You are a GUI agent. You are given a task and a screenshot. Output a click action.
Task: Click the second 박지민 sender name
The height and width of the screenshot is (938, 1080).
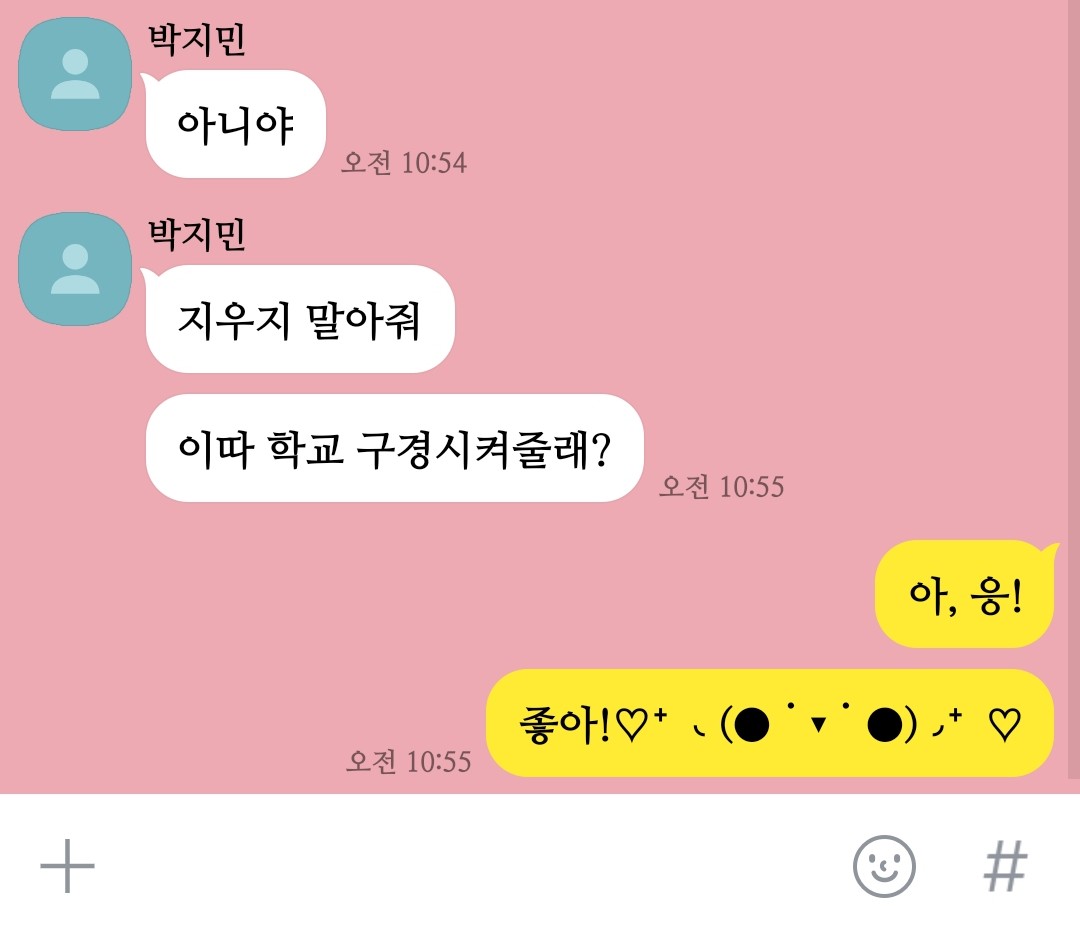pos(197,234)
